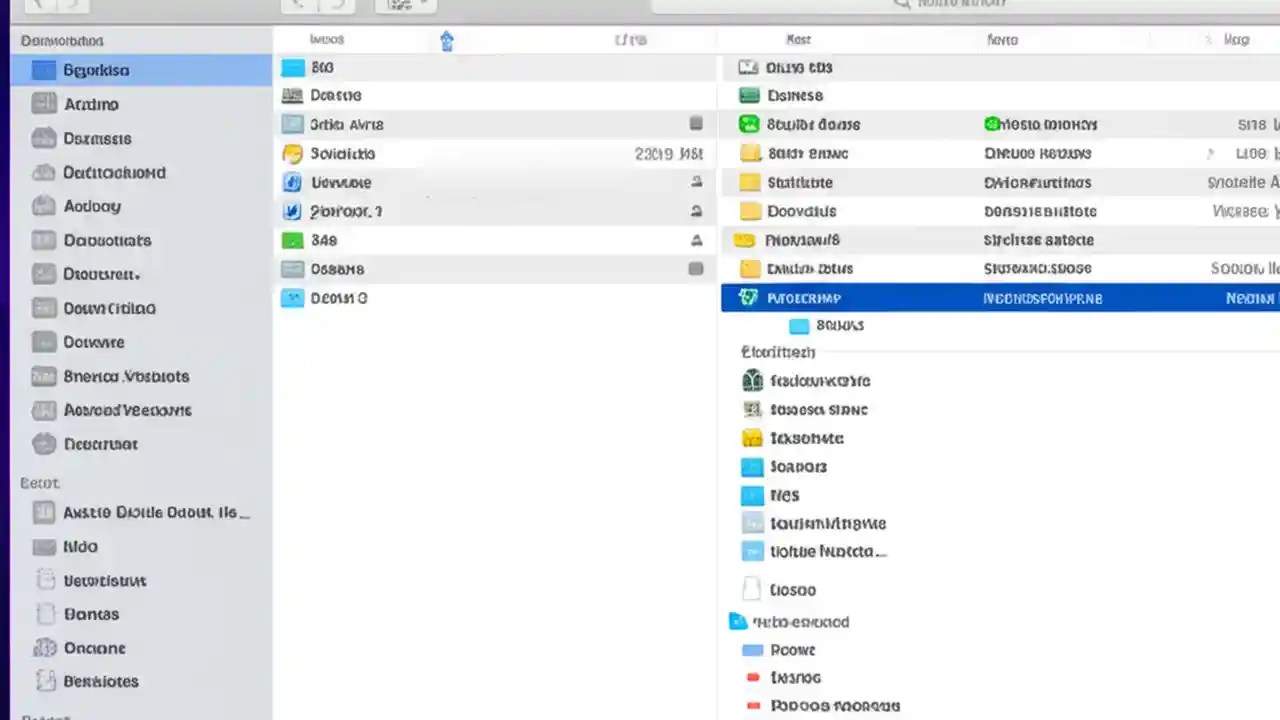Screen dimensions: 1280x720
Task: Open the blue document icon in the middle column
Action: click(x=292, y=182)
